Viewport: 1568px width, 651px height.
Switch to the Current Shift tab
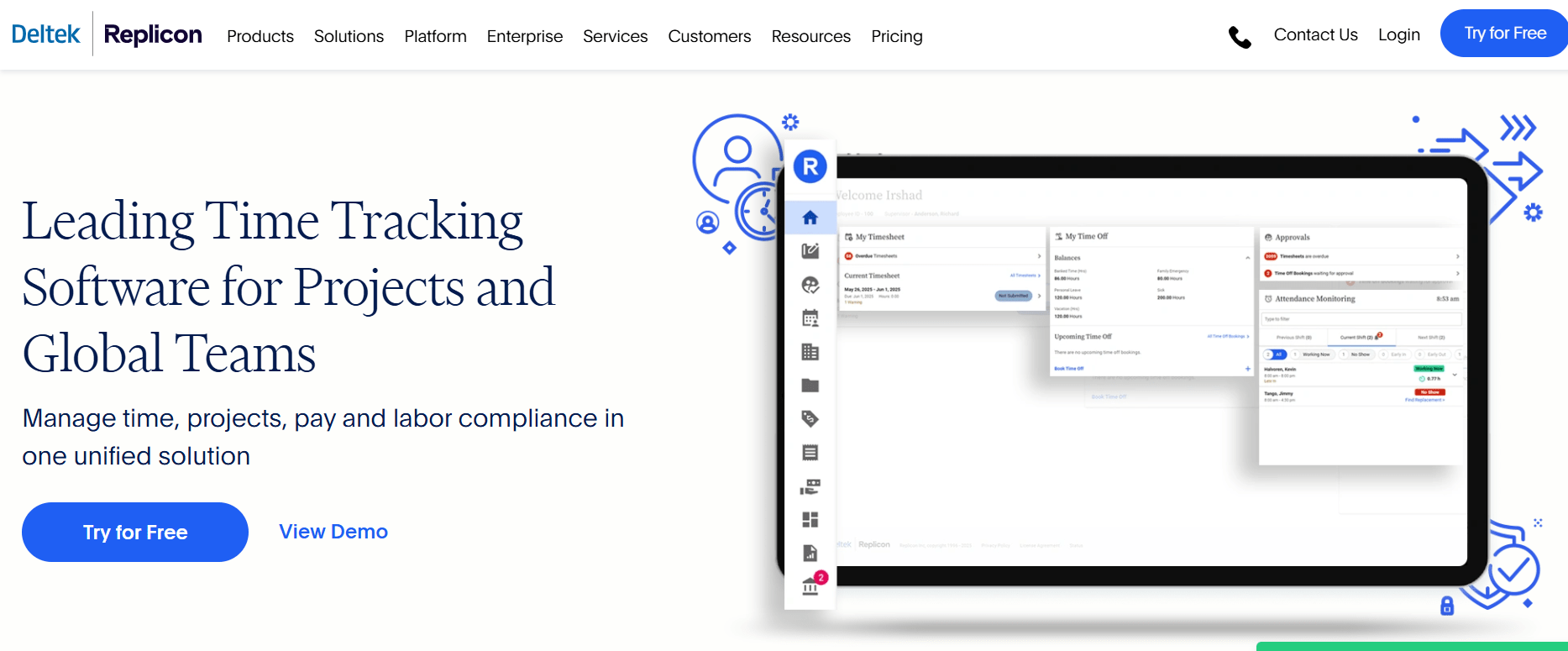(1359, 338)
